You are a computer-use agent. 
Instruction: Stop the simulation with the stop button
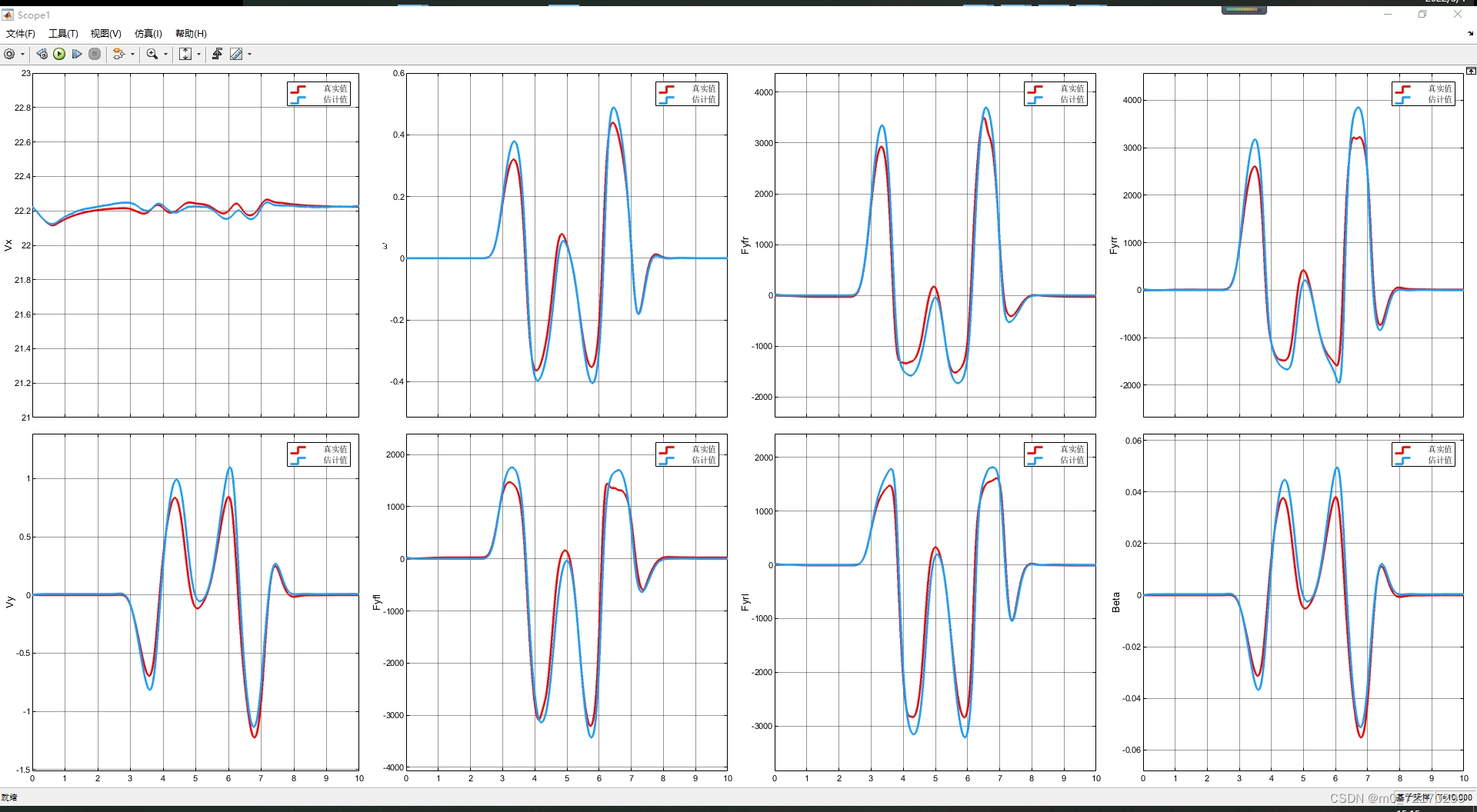[x=95, y=54]
